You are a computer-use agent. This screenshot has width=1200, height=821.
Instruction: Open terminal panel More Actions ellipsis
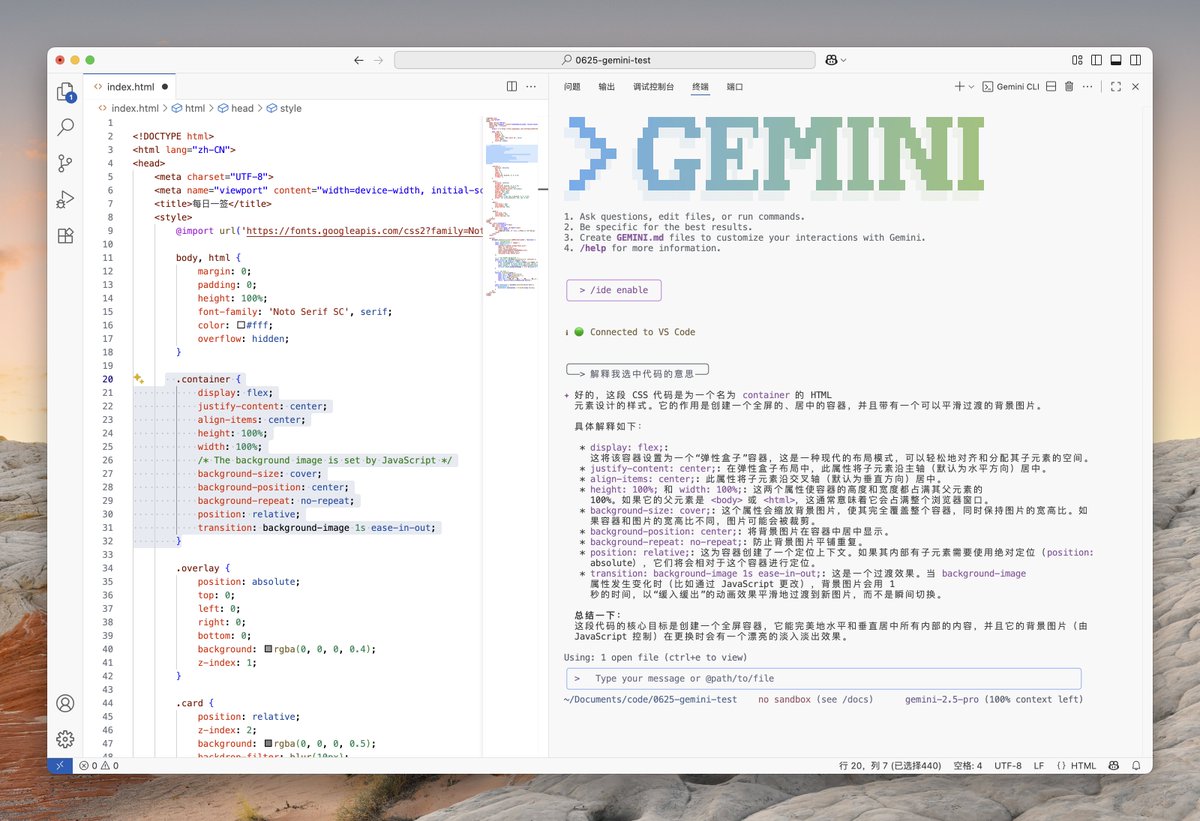[x=1089, y=87]
